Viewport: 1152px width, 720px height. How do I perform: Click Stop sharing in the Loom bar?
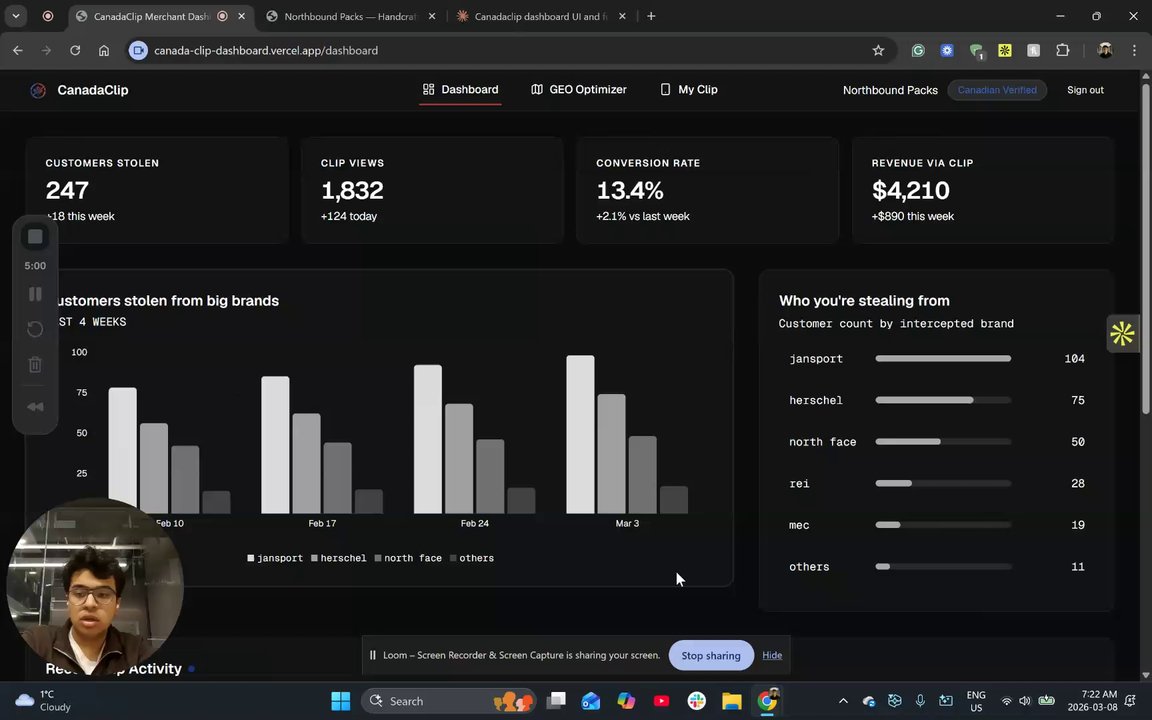click(710, 655)
